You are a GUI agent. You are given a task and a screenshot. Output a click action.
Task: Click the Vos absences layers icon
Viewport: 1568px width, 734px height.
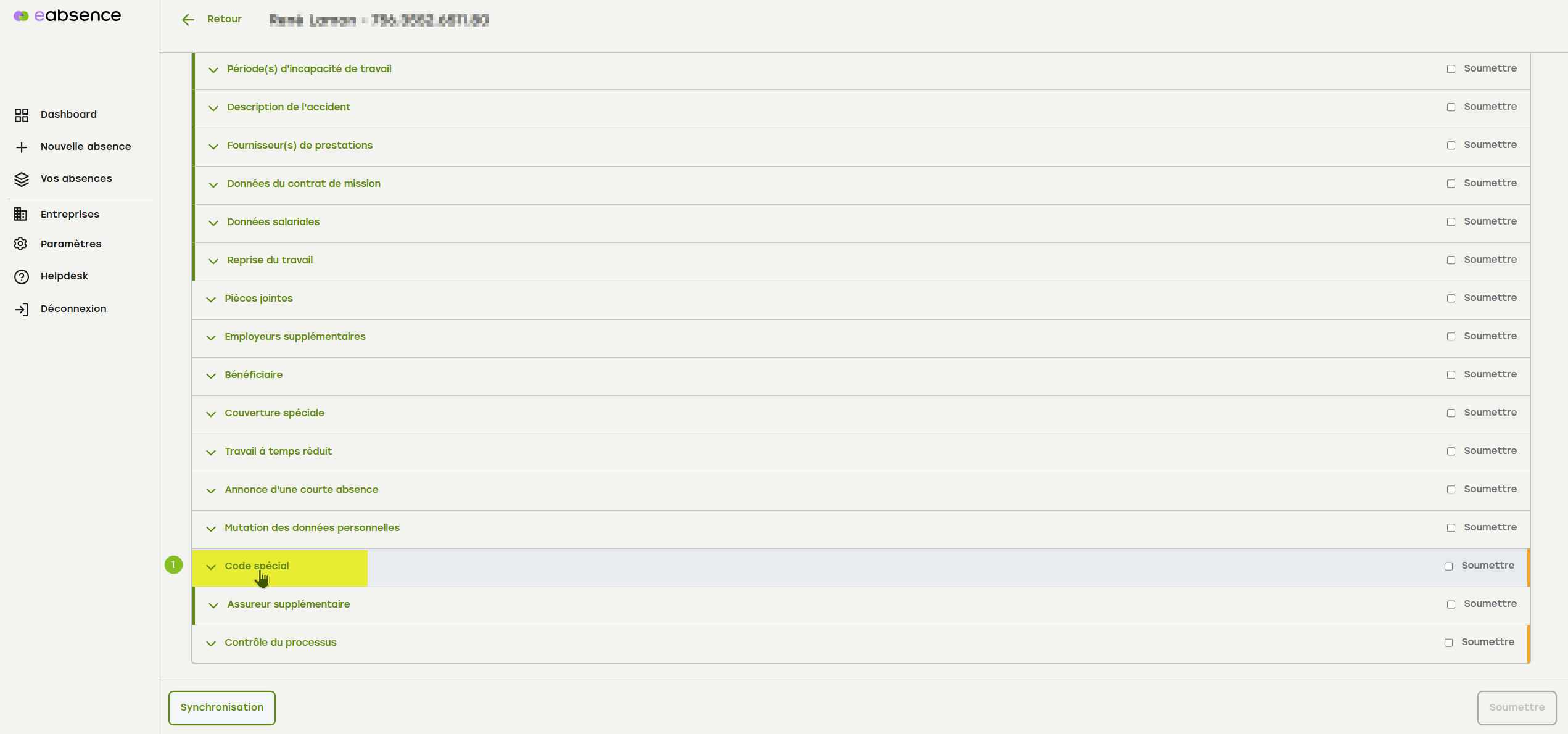point(22,179)
